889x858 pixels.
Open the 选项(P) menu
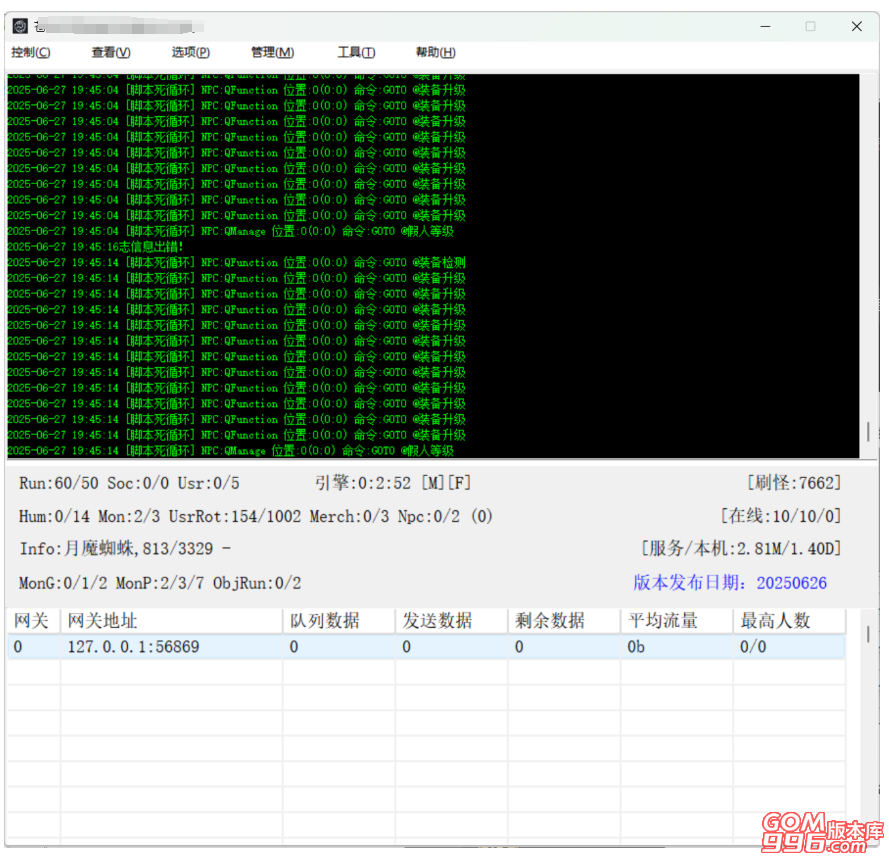click(x=190, y=53)
